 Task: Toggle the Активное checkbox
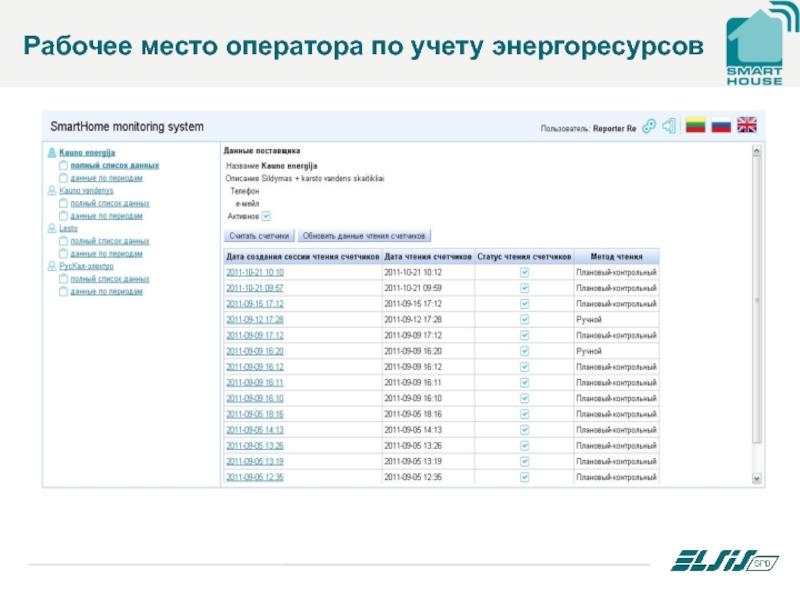click(266, 216)
